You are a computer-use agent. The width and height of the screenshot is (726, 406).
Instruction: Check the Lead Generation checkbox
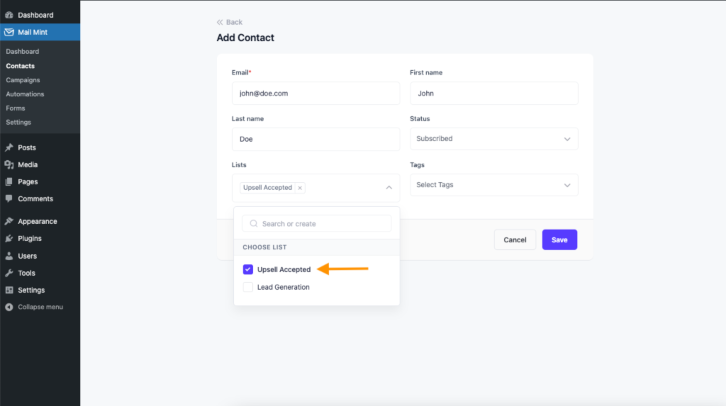pyautogui.click(x=248, y=287)
